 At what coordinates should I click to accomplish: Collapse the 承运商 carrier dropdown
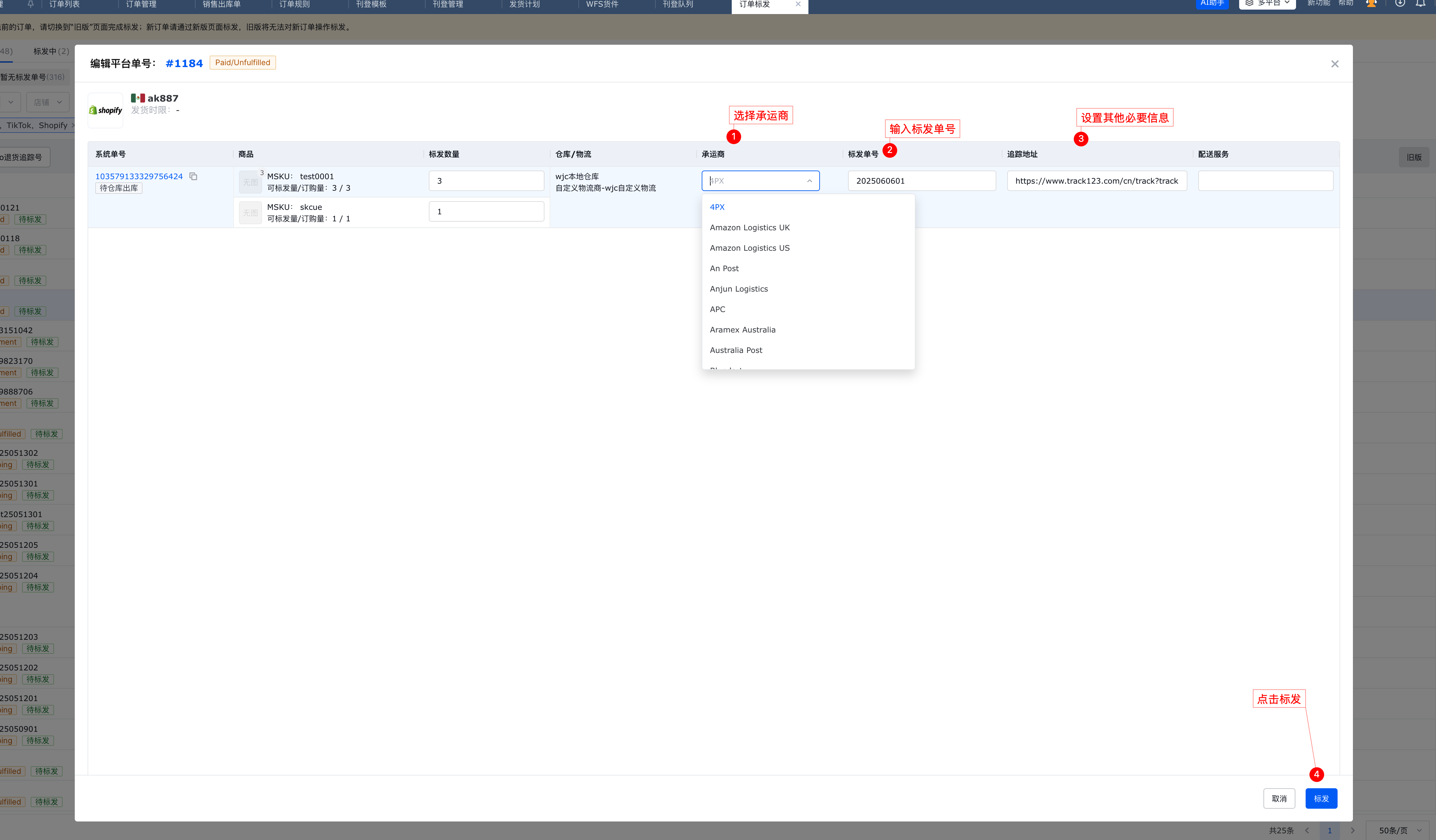(x=809, y=181)
